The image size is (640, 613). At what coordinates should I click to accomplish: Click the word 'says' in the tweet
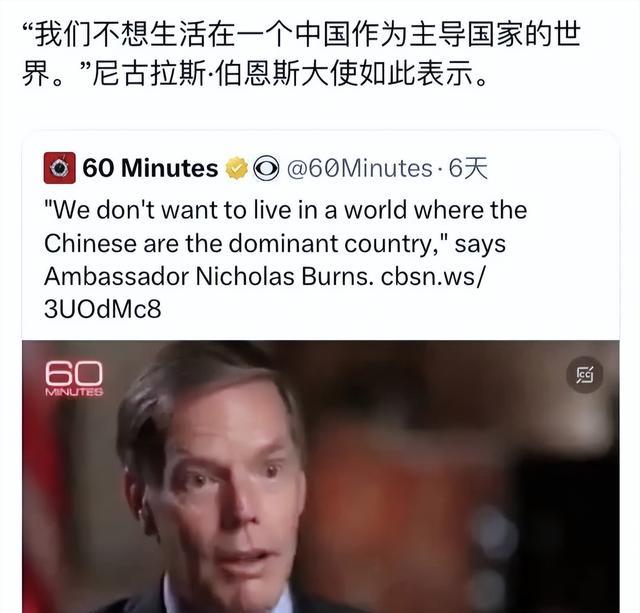tap(480, 244)
